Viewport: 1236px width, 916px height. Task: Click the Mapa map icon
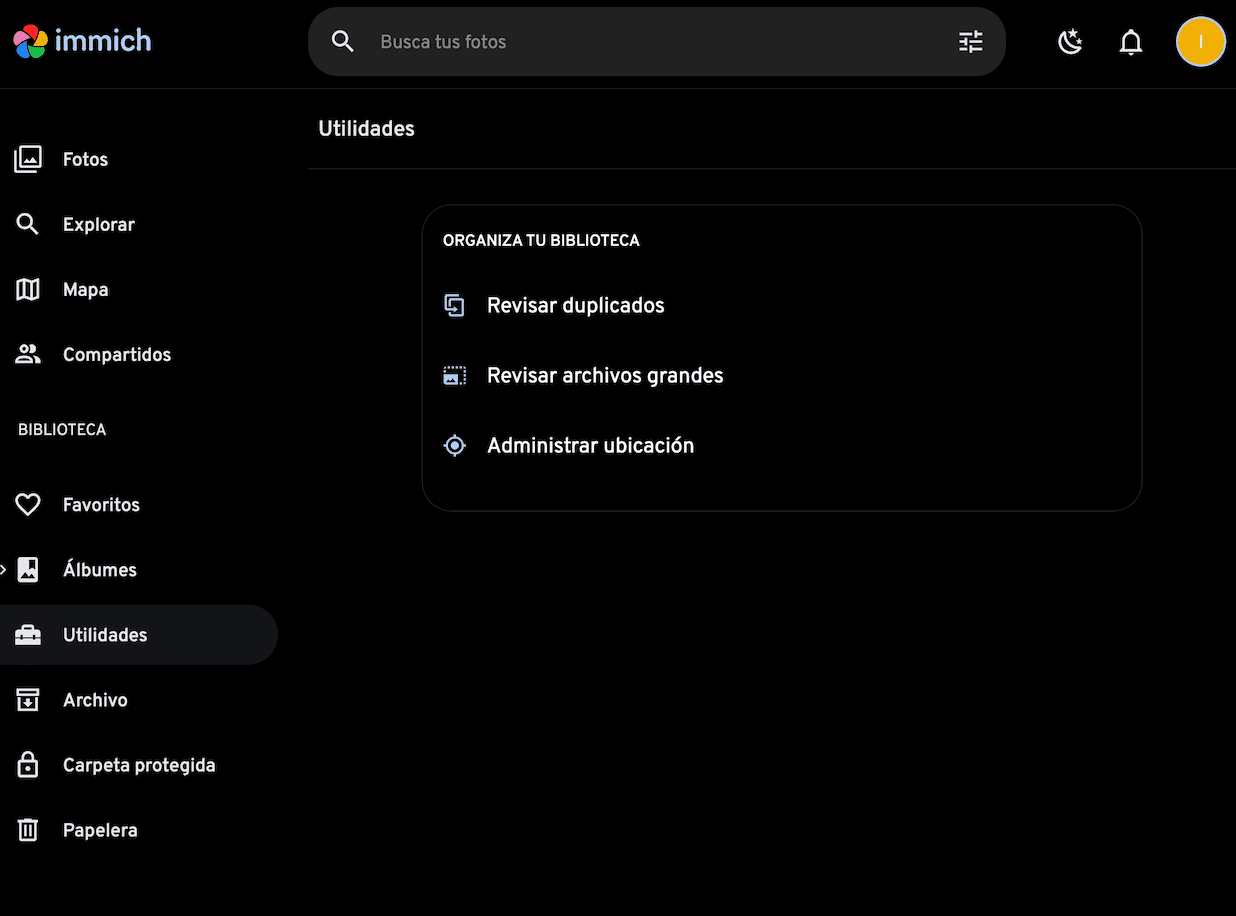click(x=28, y=290)
